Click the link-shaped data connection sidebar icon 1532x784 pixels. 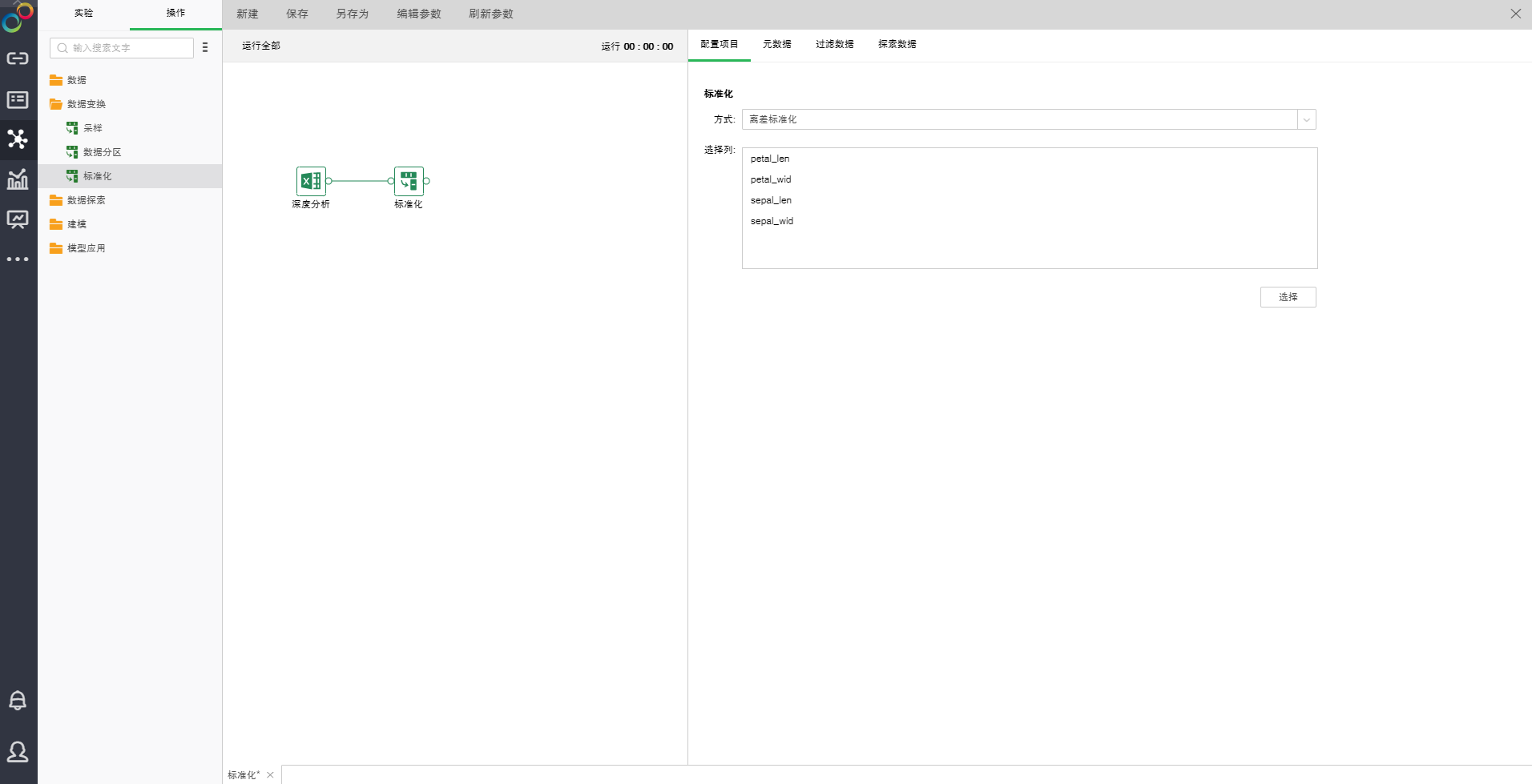[18, 58]
